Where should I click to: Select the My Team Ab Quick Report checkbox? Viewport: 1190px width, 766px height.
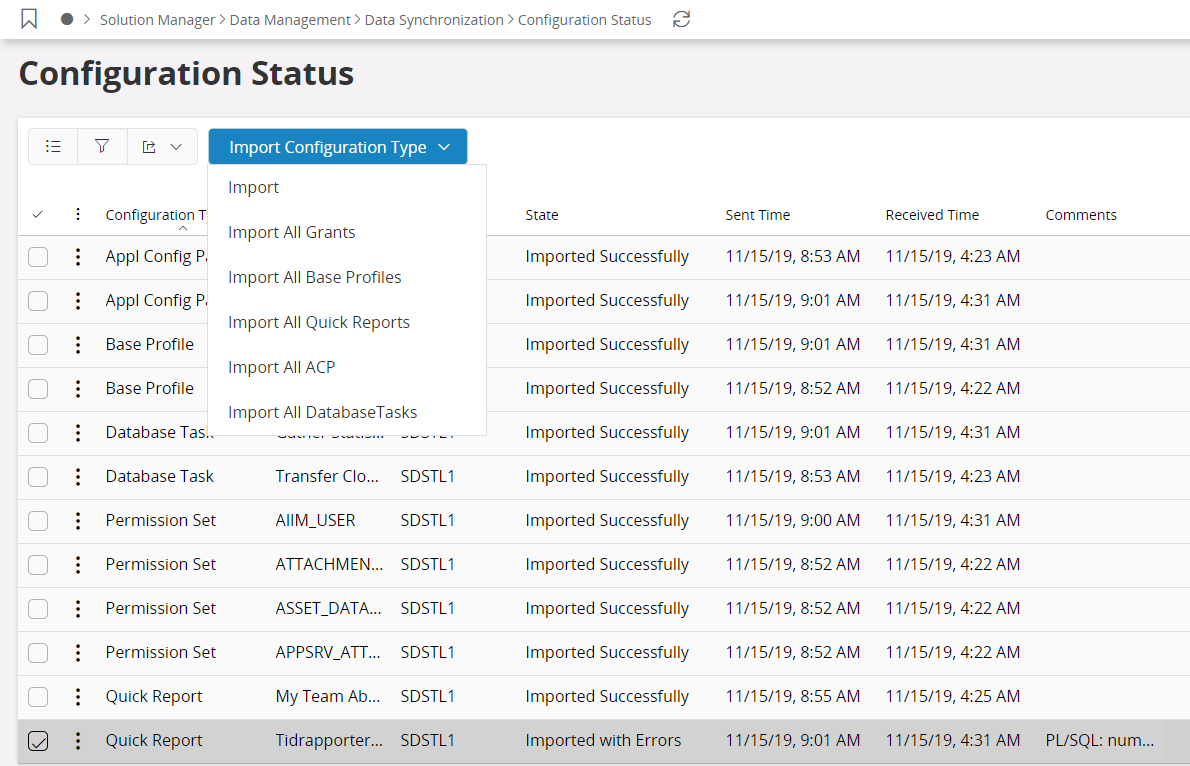click(38, 697)
